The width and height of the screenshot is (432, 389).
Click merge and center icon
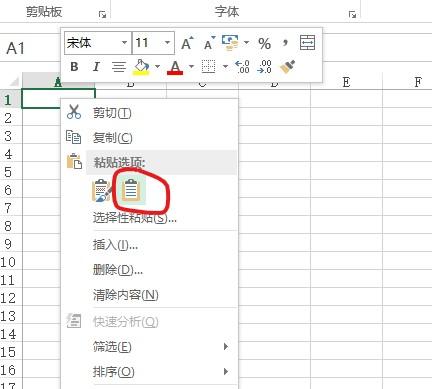point(307,43)
